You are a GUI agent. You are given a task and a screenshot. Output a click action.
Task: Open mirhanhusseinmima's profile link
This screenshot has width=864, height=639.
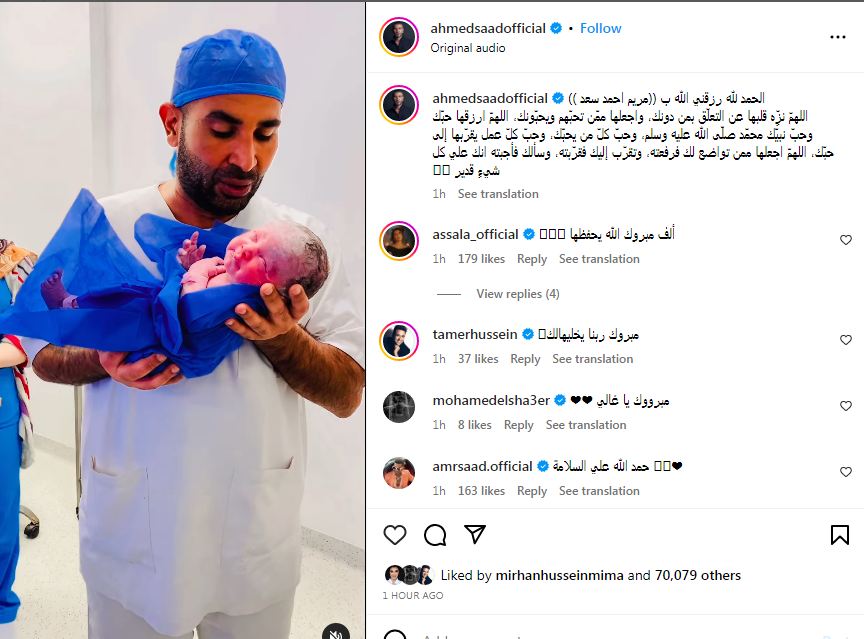[559, 575]
